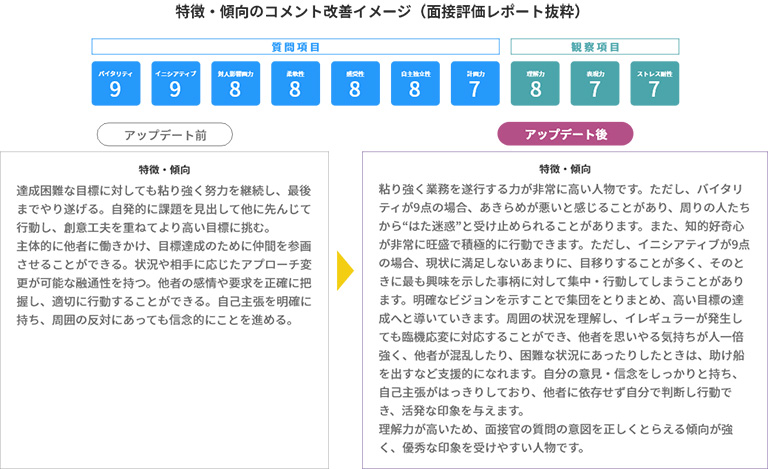Click the purple アップデート後 button

click(565, 135)
